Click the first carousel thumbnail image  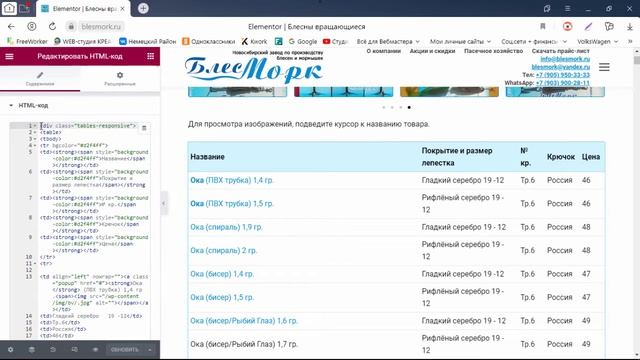pos(238,92)
